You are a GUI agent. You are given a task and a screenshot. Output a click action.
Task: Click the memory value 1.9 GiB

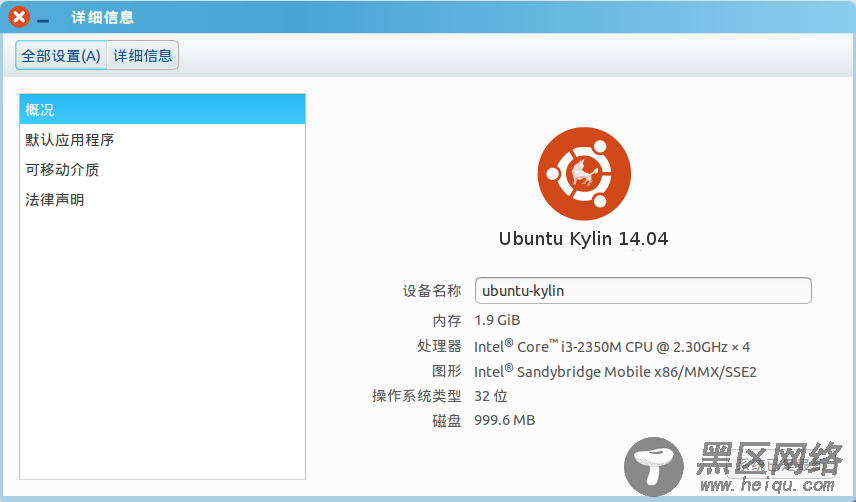point(497,320)
